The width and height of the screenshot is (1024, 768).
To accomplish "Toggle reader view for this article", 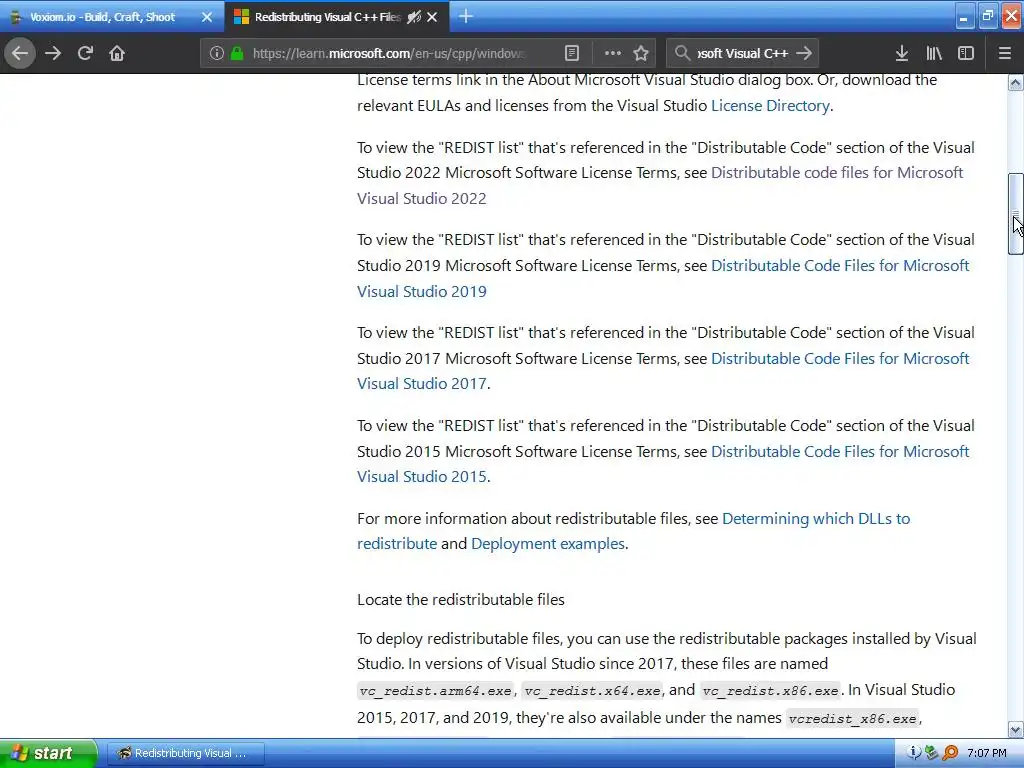I will (571, 53).
